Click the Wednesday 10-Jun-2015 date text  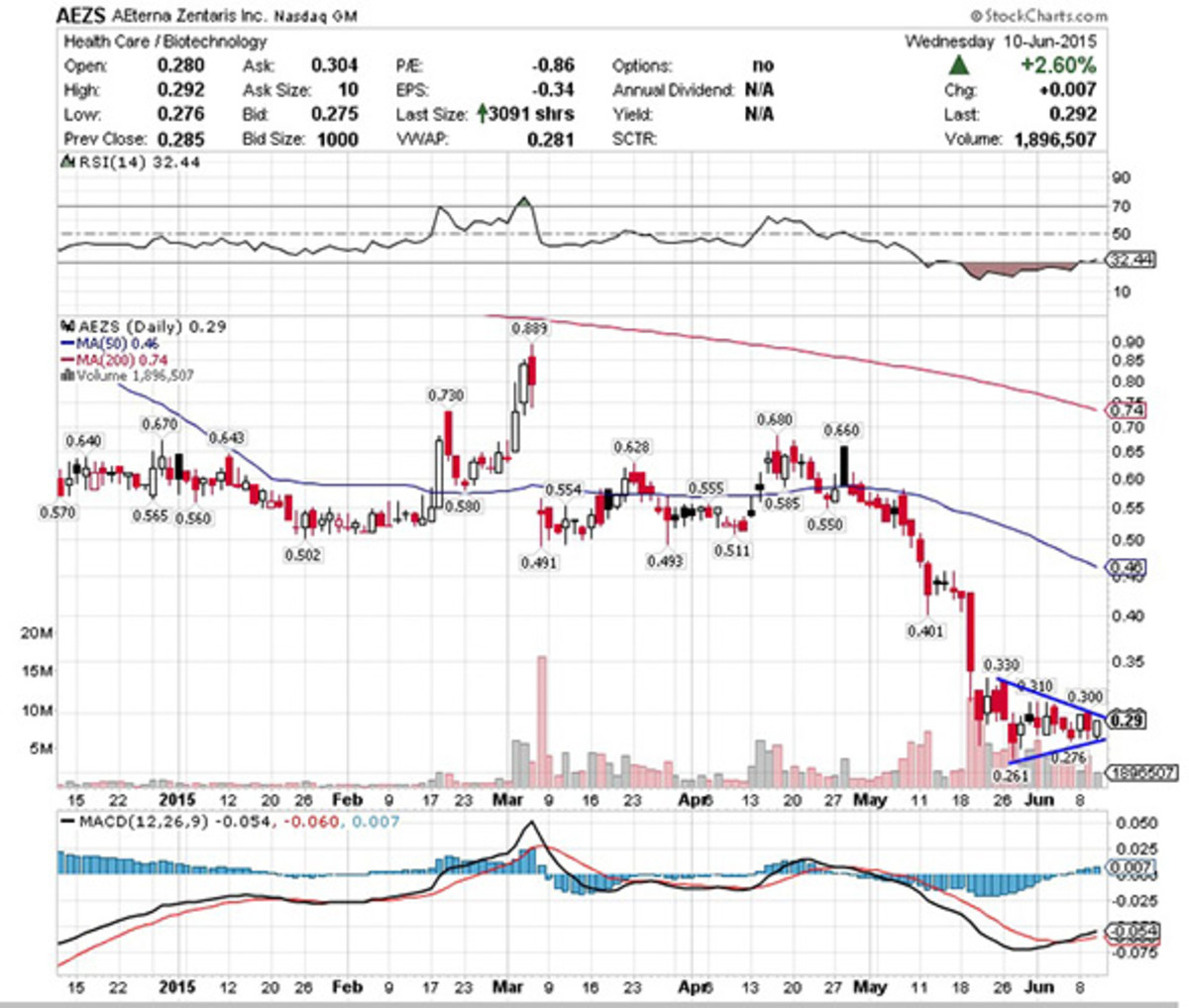(1001, 42)
